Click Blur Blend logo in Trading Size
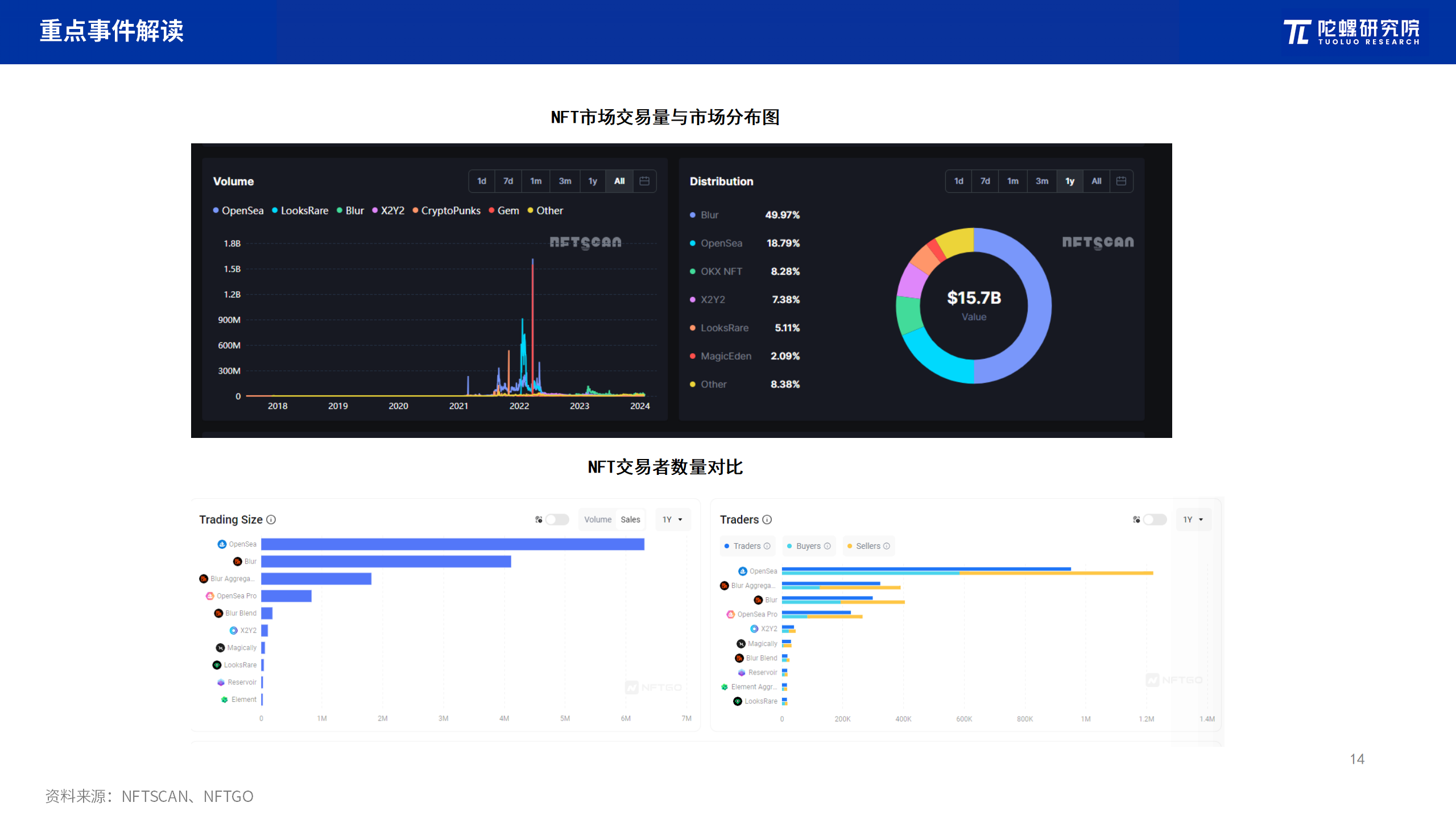 point(218,613)
